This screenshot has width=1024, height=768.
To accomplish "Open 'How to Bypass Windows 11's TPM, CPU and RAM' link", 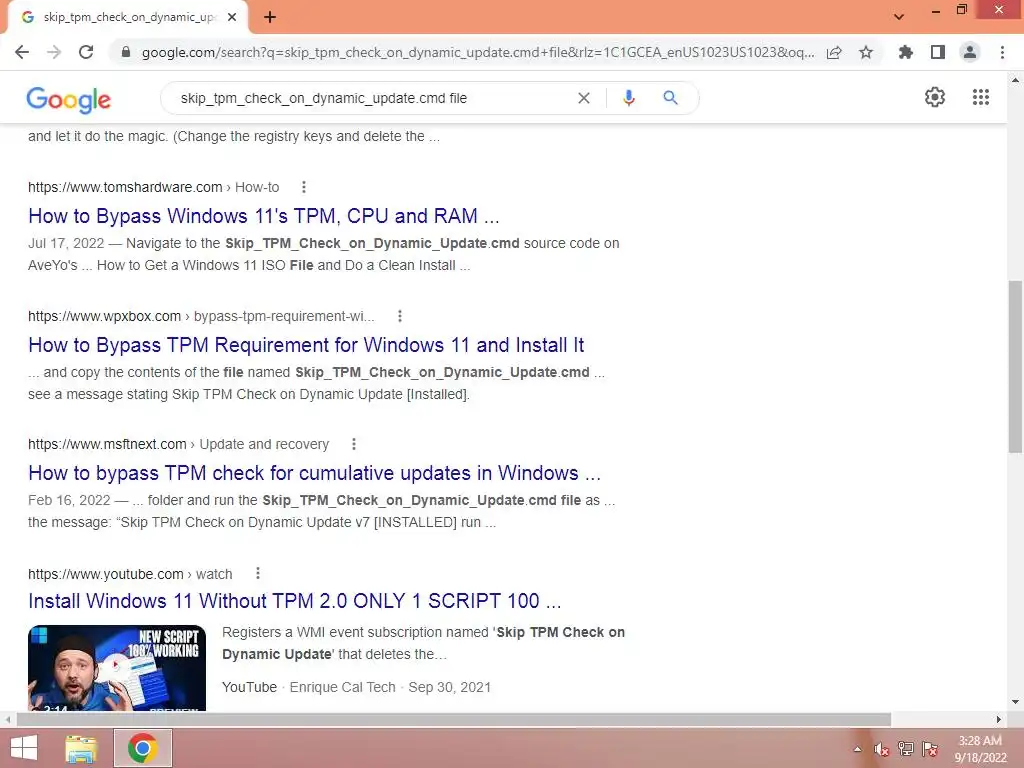I will (264, 216).
